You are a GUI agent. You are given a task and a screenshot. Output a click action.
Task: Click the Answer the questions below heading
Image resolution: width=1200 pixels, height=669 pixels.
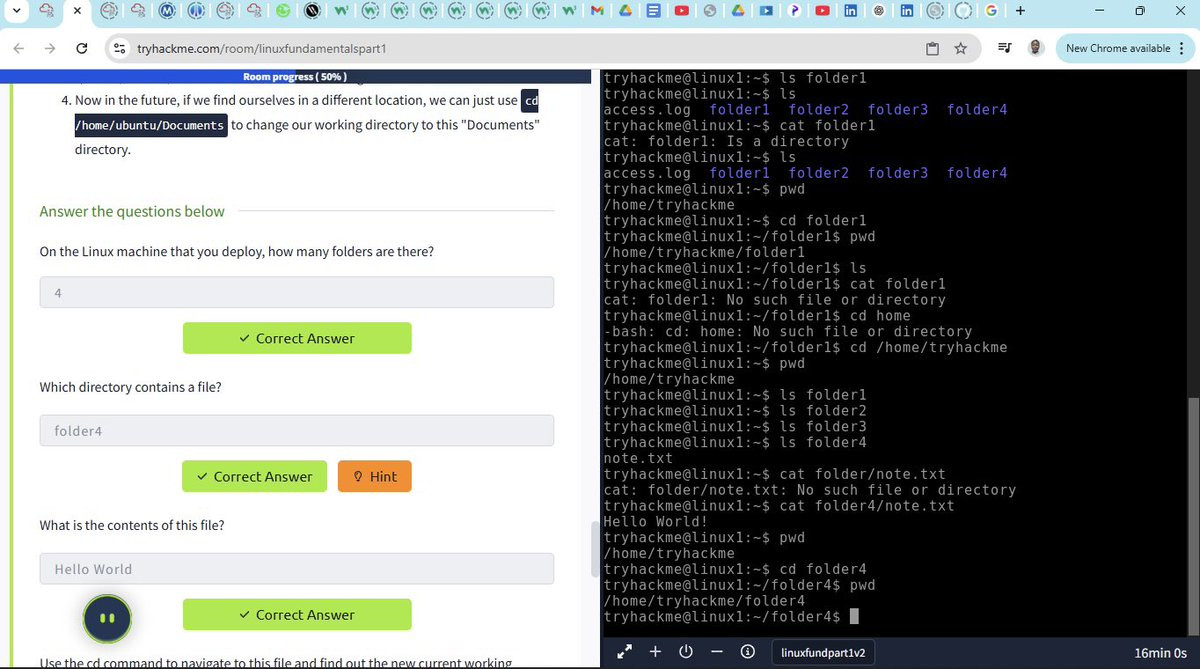132,211
